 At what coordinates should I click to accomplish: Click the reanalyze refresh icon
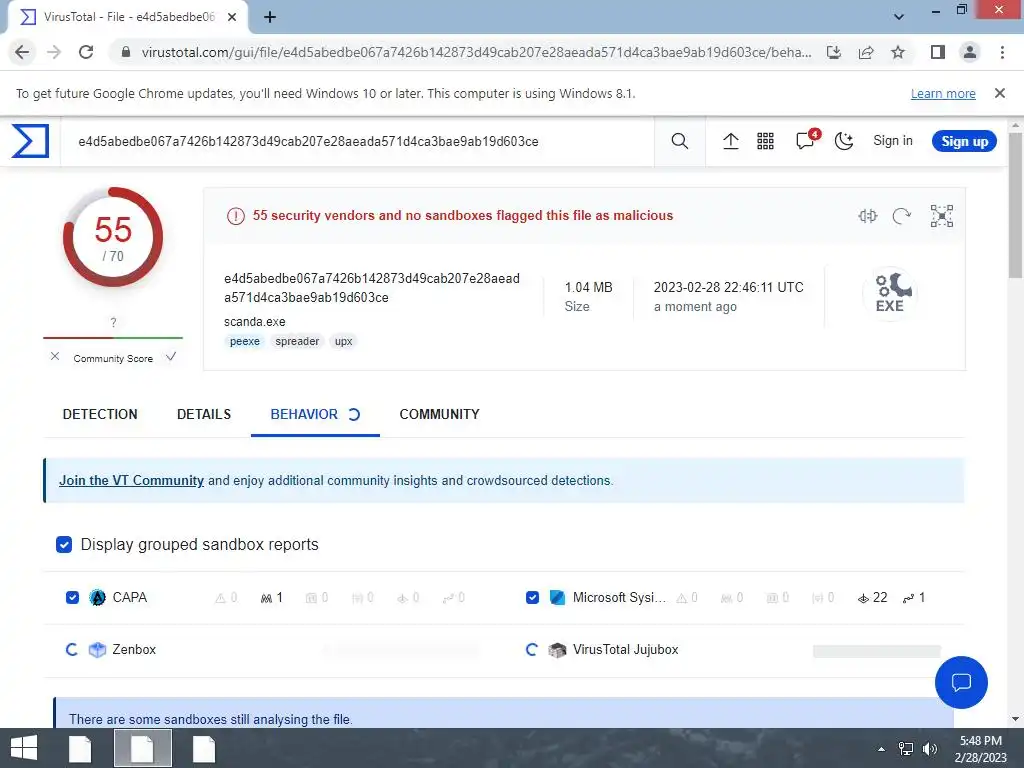point(901,216)
